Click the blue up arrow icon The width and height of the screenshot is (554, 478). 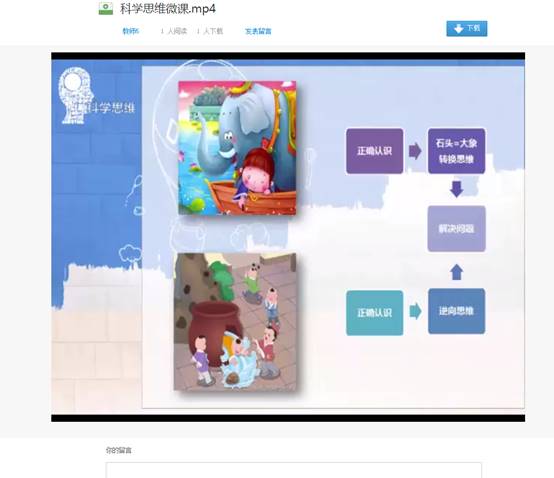pos(456,272)
